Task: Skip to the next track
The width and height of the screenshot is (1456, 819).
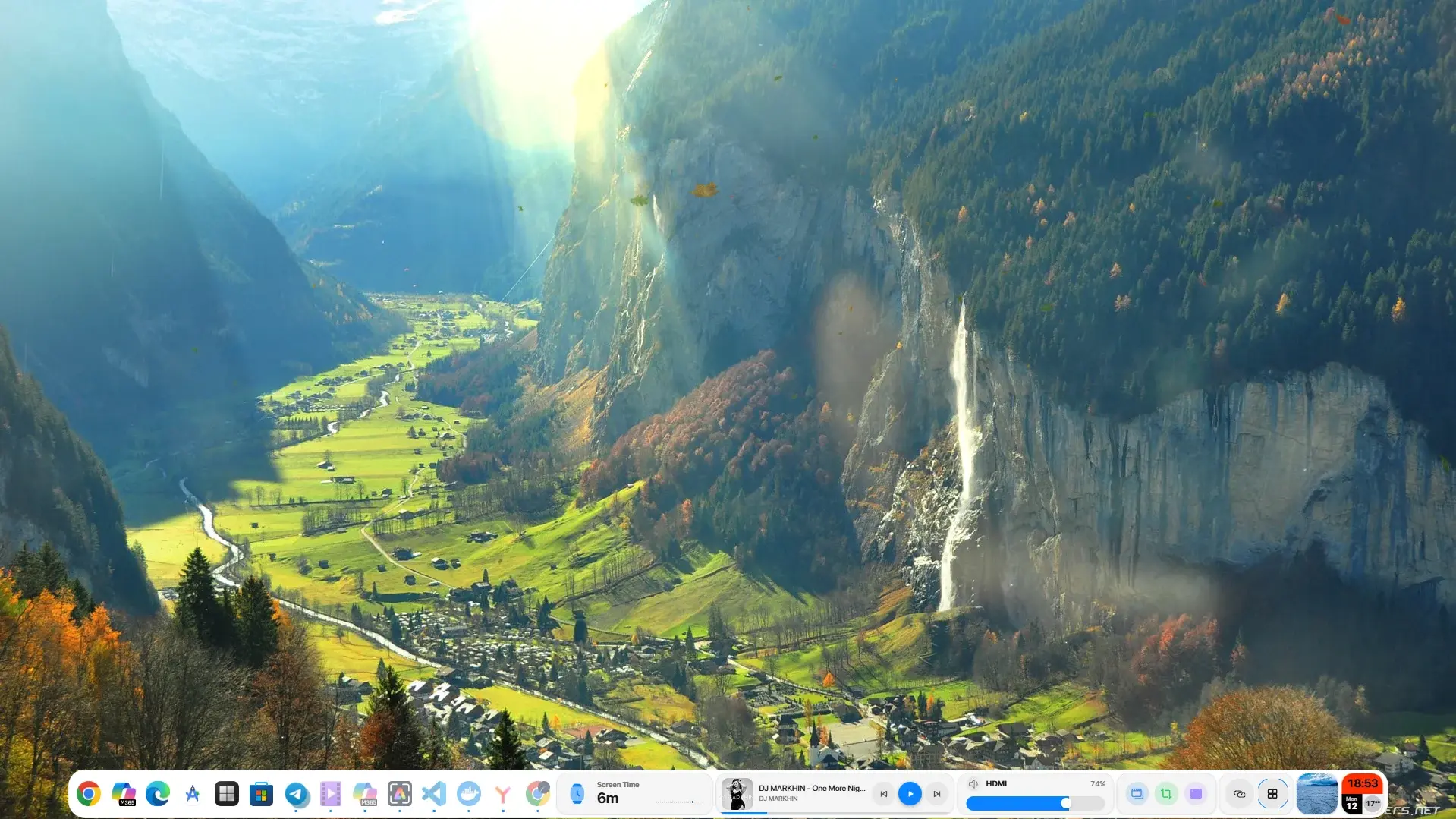Action: (x=937, y=794)
